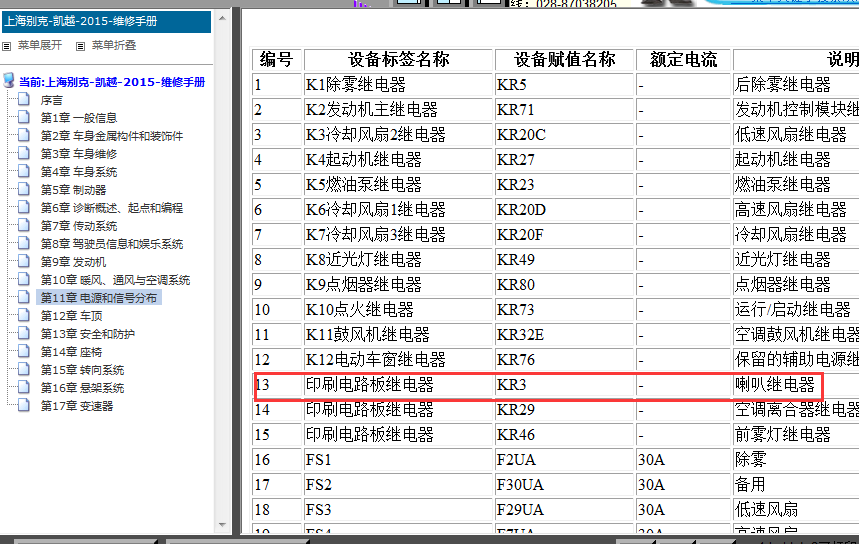
Task: Open the root node 当前:上海别克-凯越-2015-维修手册
Action: coord(112,82)
